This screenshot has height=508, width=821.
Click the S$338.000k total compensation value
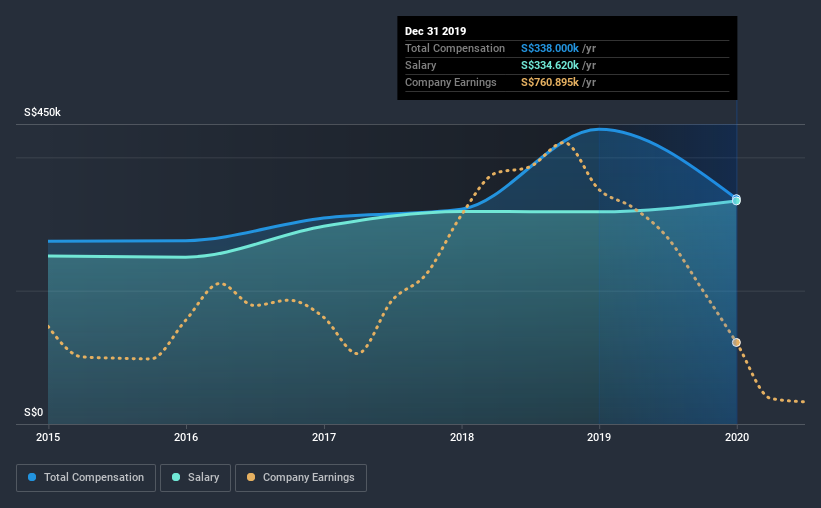point(550,48)
